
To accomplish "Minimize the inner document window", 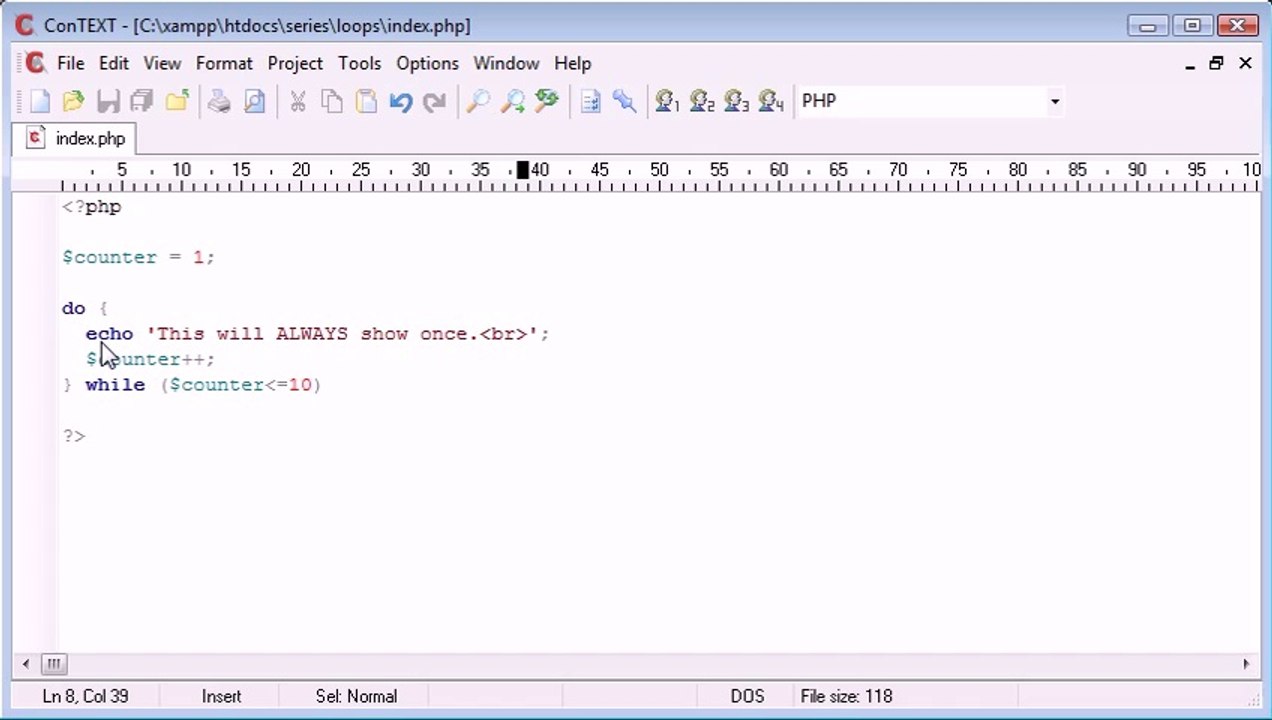I will (x=1190, y=63).
